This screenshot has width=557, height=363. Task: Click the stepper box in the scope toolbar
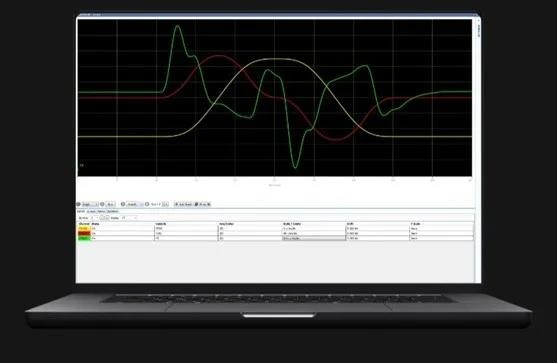click(x=165, y=204)
